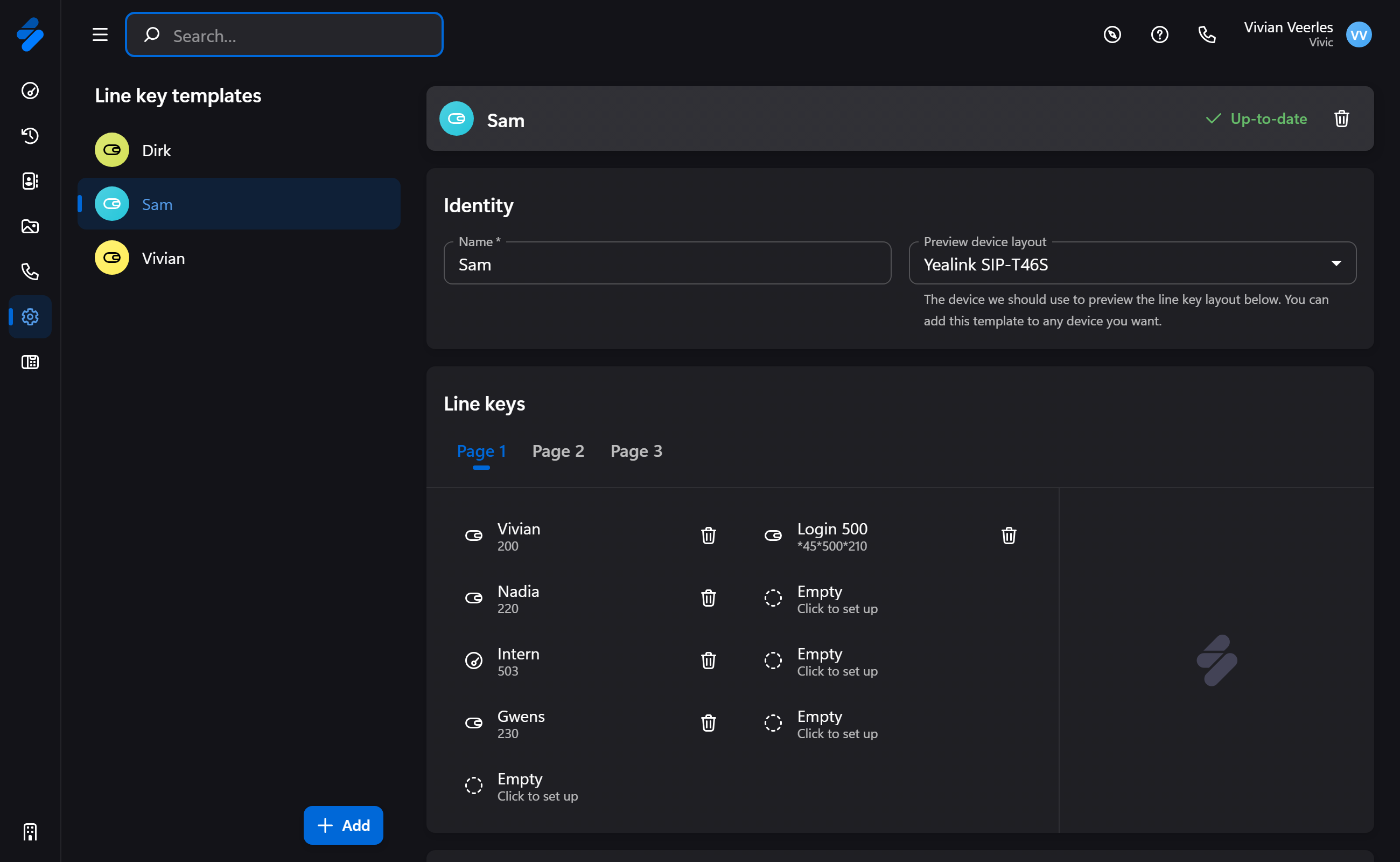Delete the Gwens 230 line key
This screenshot has width=1400, height=862.
click(708, 723)
